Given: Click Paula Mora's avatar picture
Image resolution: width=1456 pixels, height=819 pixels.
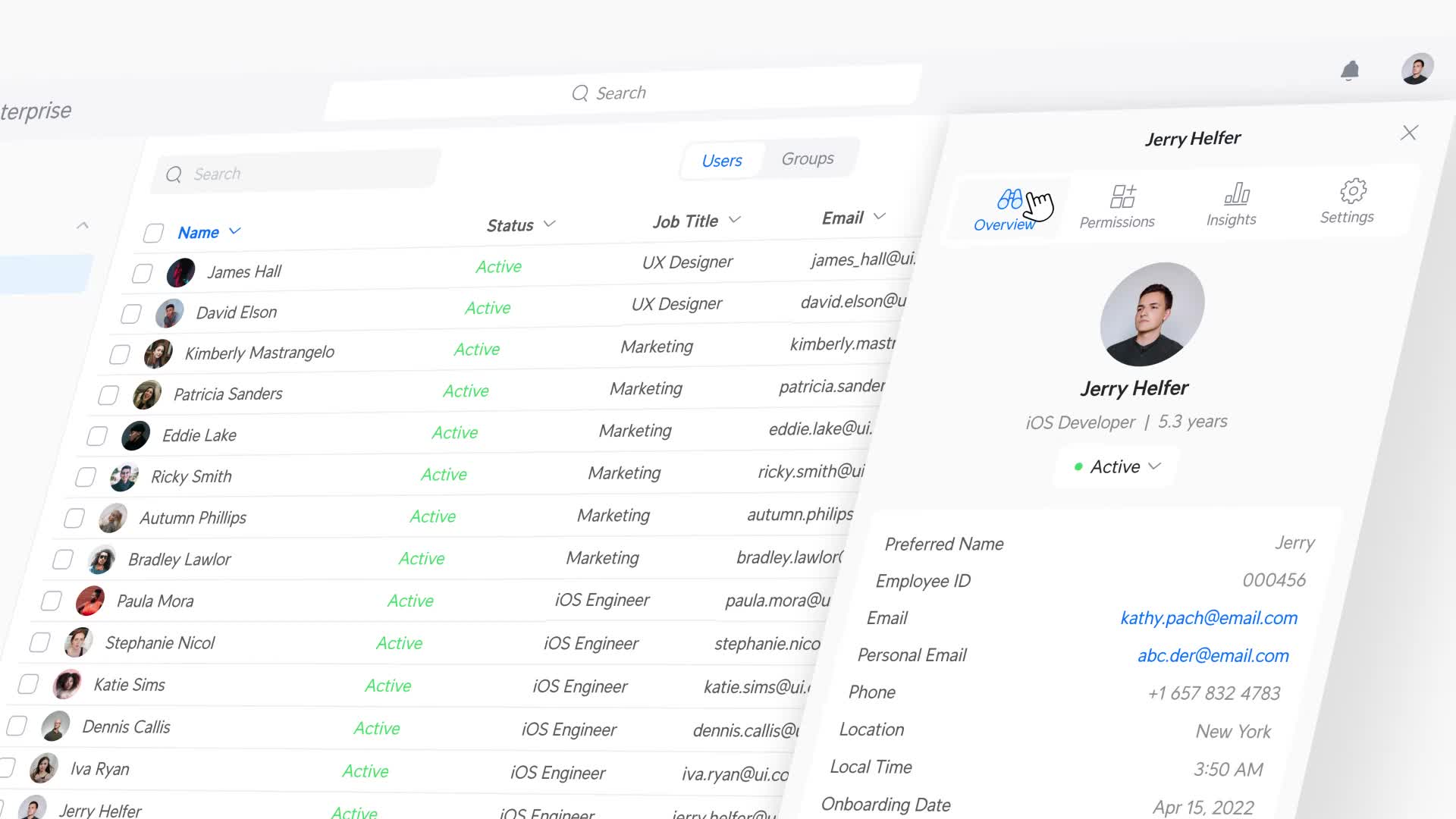Looking at the screenshot, I should [90, 601].
